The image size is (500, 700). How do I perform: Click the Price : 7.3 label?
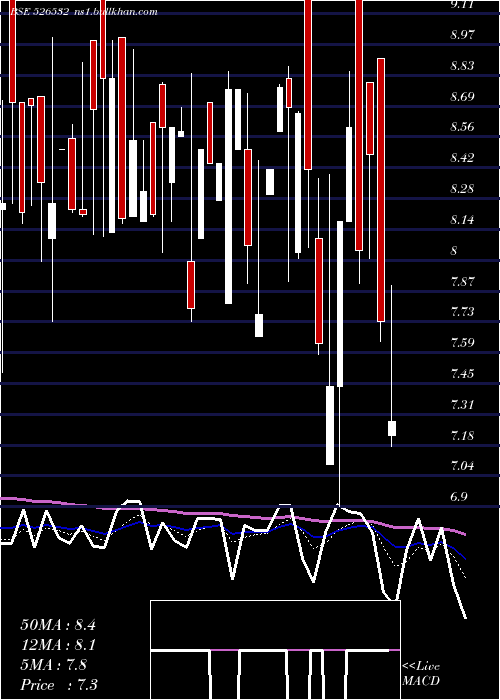[59, 685]
